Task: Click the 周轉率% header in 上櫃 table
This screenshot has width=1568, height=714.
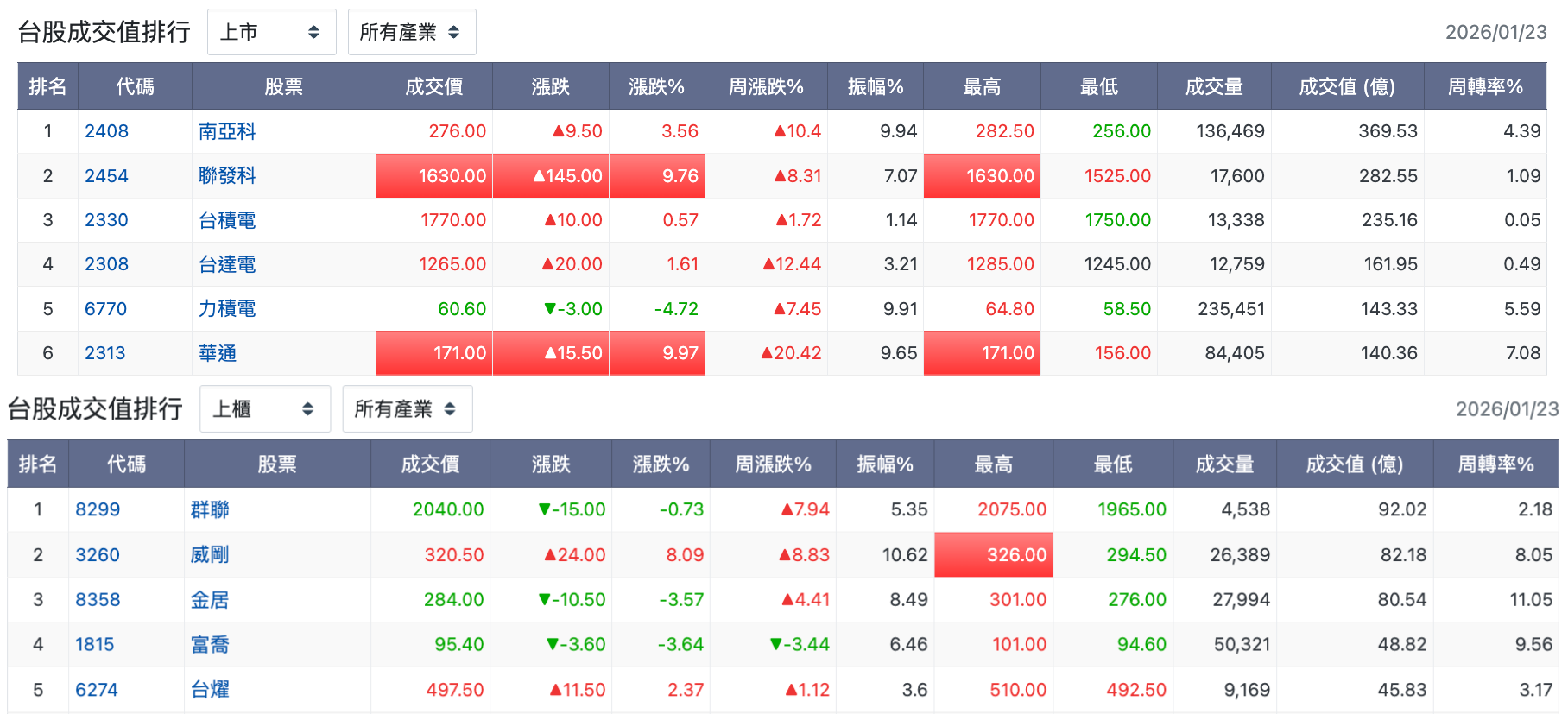Action: coord(1495,464)
